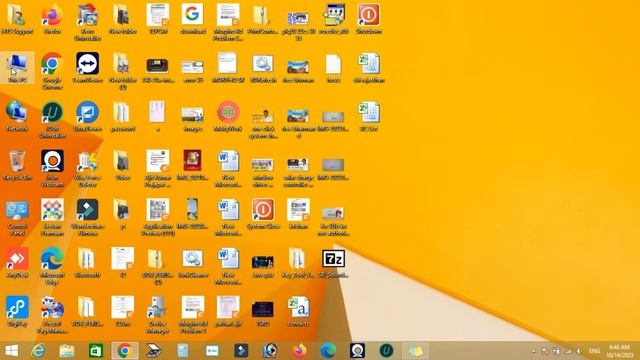This screenshot has width=640, height=360.
Task: Open the volume control in the system tray
Action: pyautogui.click(x=579, y=351)
